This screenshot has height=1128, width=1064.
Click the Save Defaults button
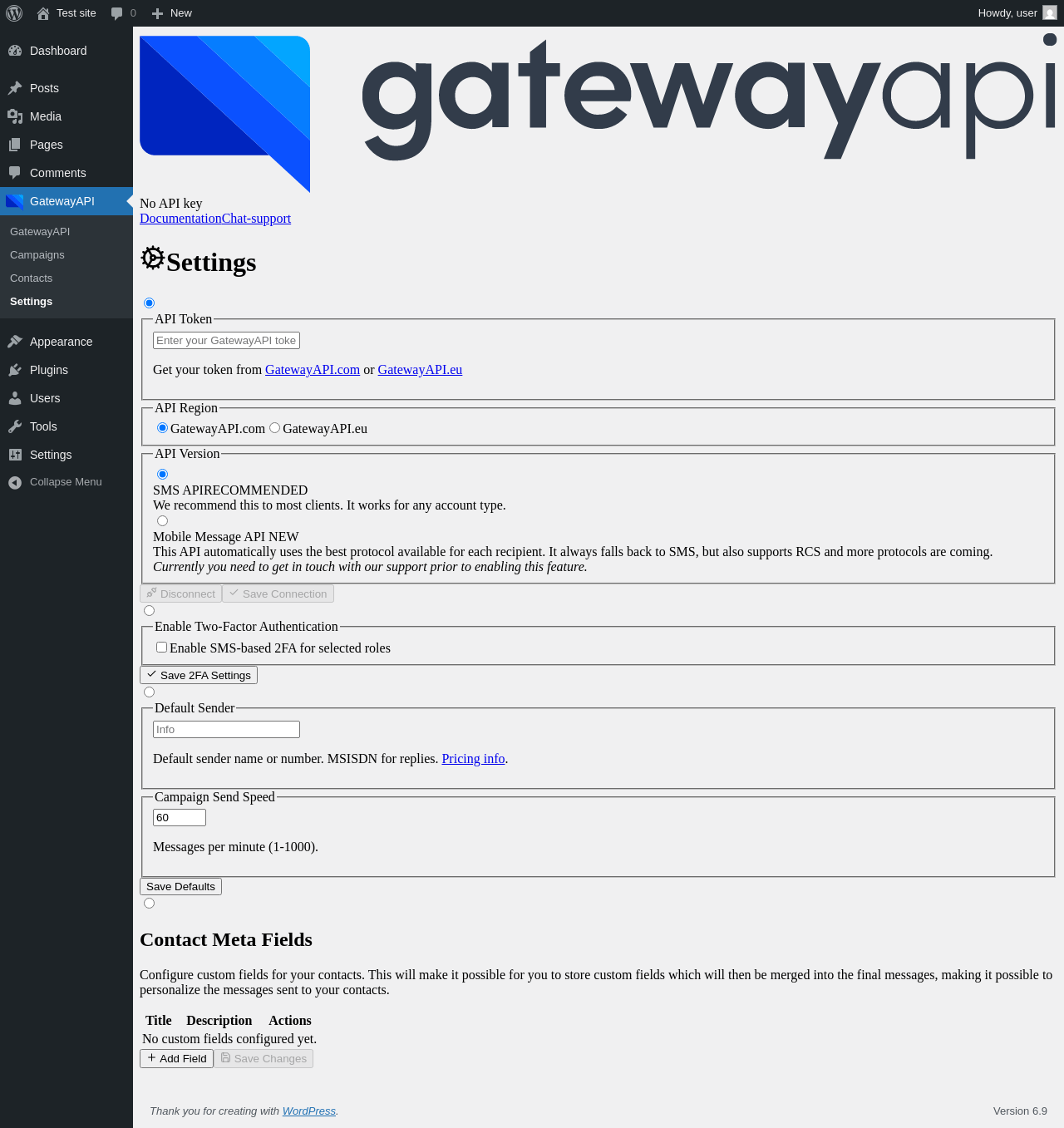180,887
